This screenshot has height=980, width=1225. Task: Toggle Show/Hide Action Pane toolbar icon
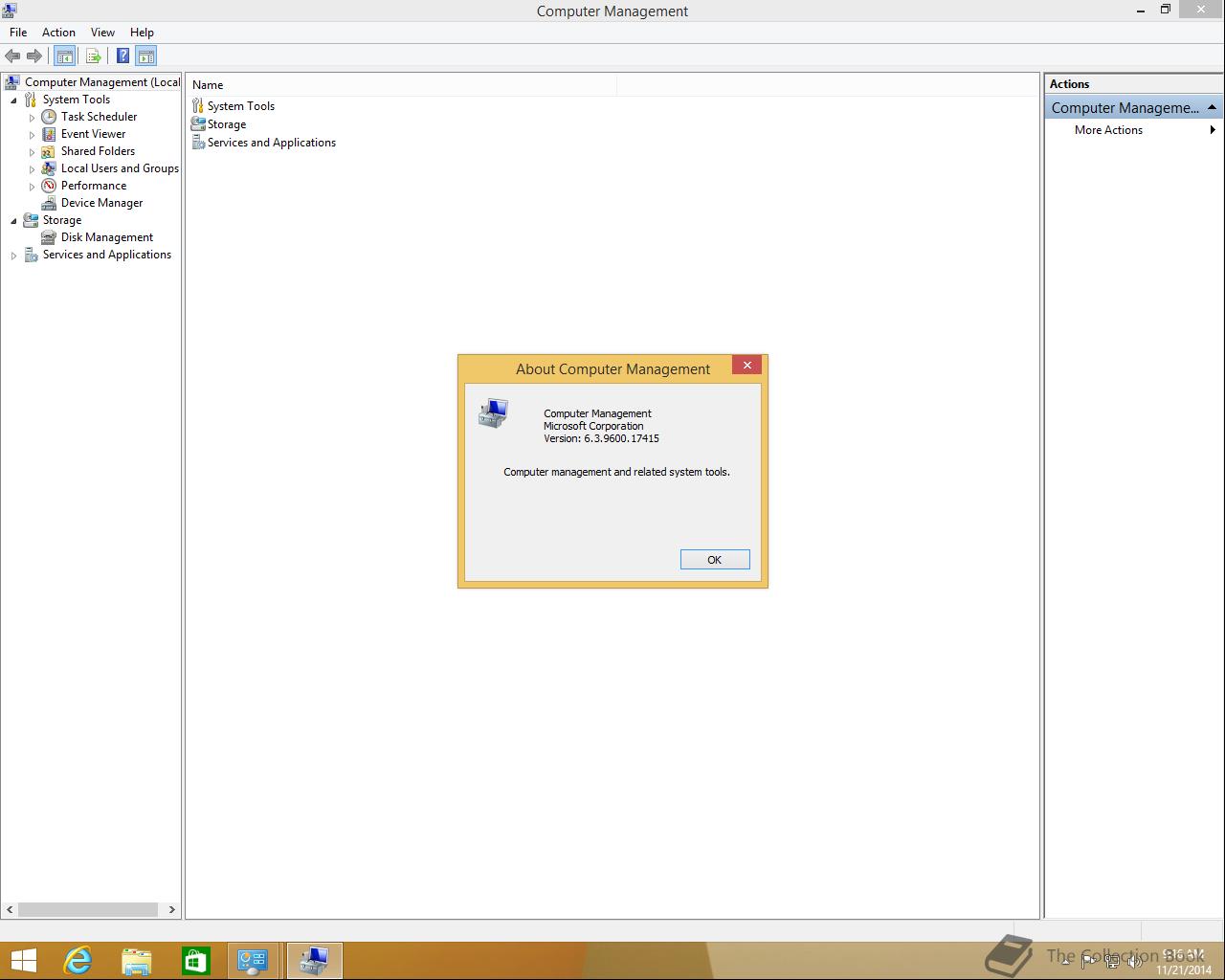[146, 56]
